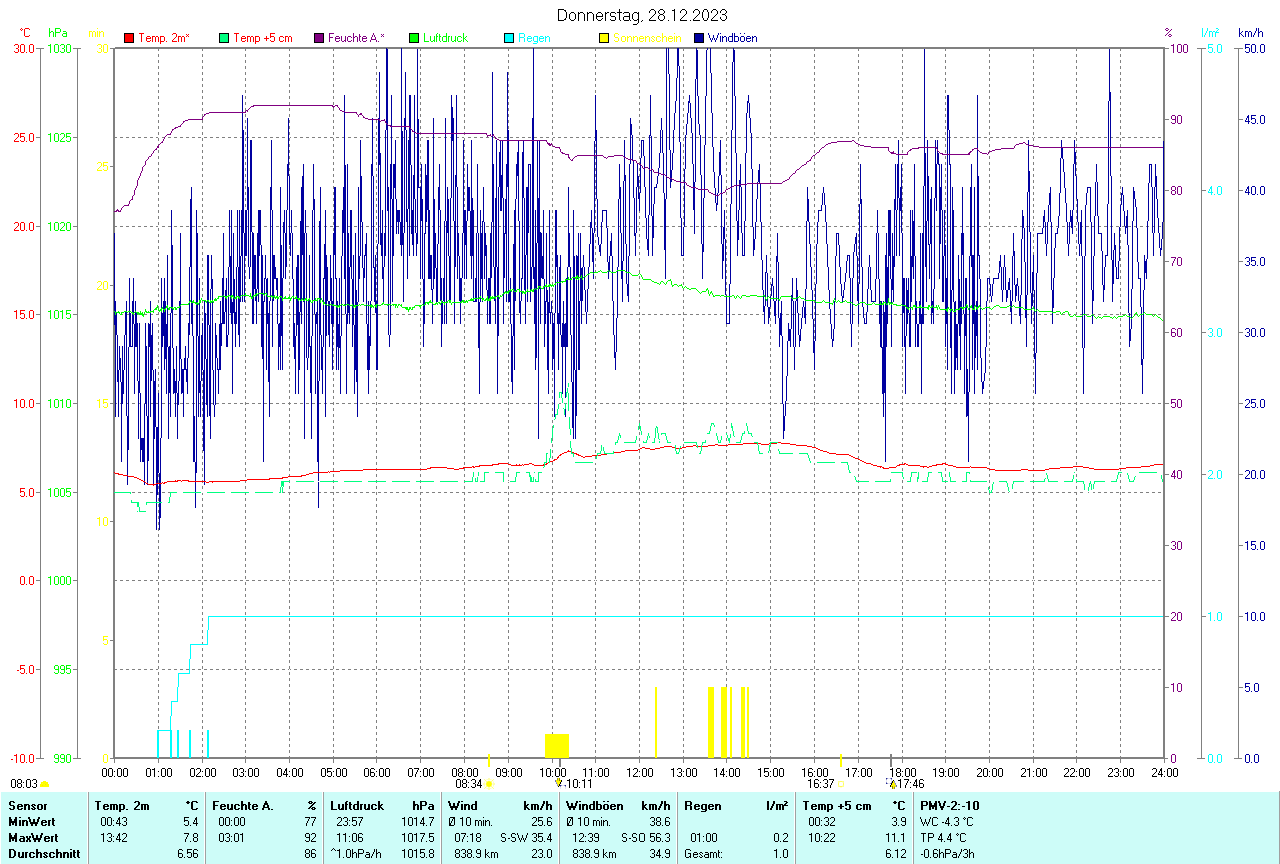Viewport: 1280px width, 864px height.
Task: Click the '24:00' time axis label
Action: (1164, 772)
